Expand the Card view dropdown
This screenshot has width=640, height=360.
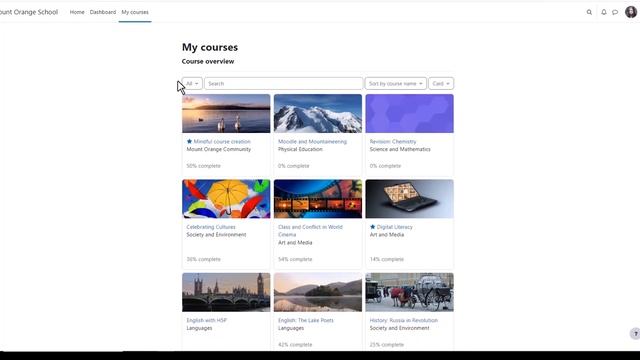click(x=441, y=83)
